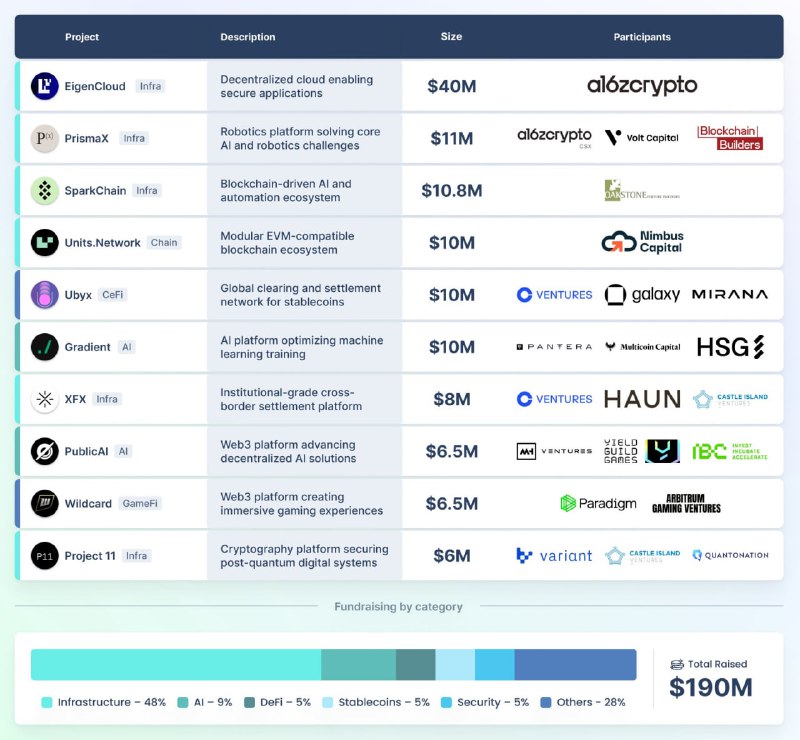This screenshot has width=800, height=740.
Task: Click the Size column header
Action: tap(452, 36)
